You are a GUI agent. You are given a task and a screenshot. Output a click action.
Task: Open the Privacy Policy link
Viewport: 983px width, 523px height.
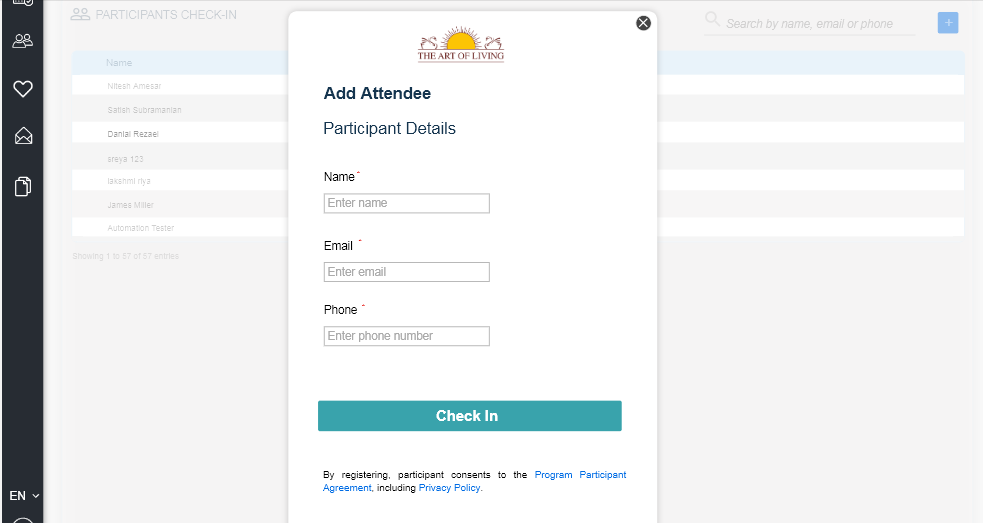coord(449,488)
